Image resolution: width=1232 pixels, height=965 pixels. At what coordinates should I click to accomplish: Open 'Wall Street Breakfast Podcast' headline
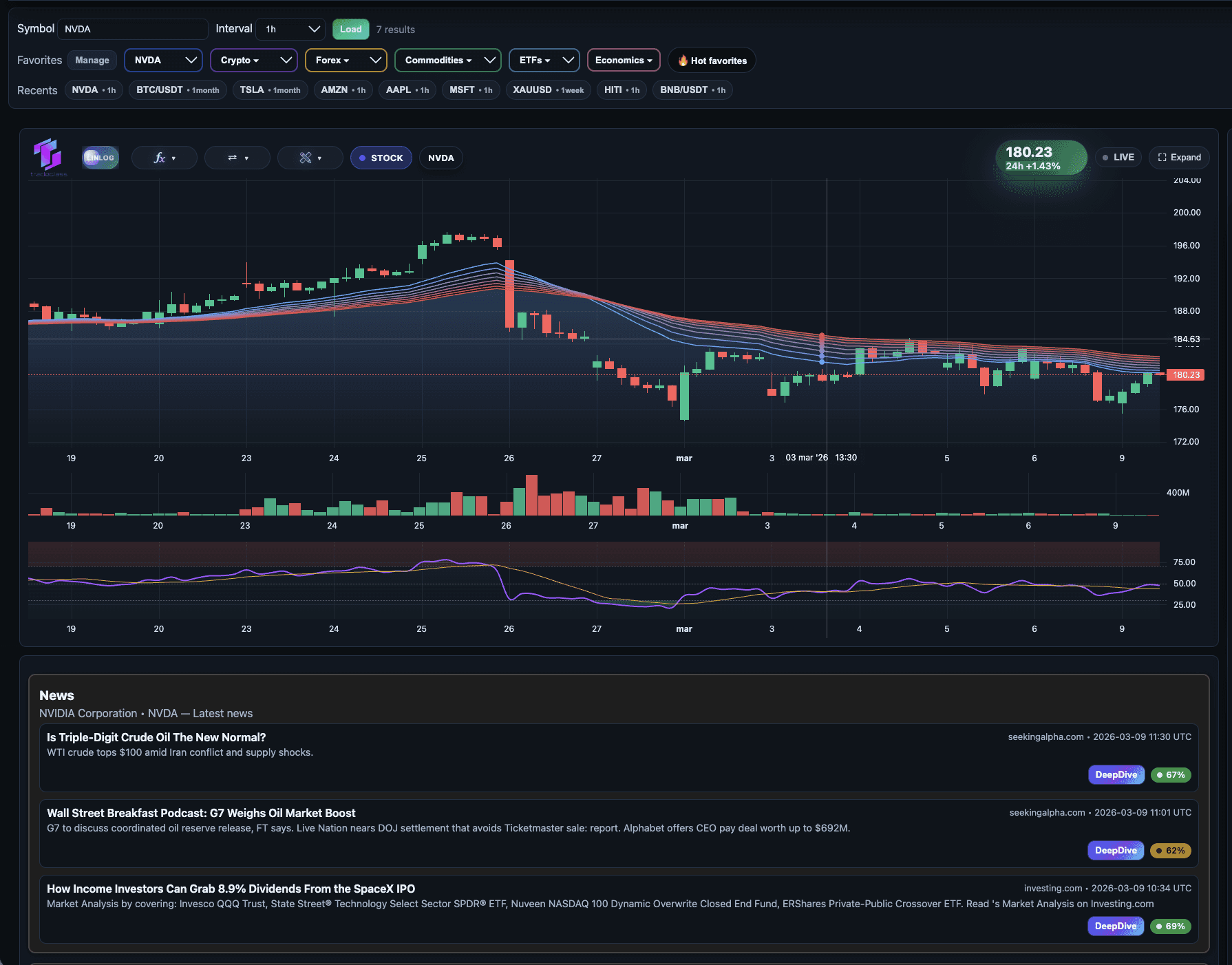click(x=201, y=813)
